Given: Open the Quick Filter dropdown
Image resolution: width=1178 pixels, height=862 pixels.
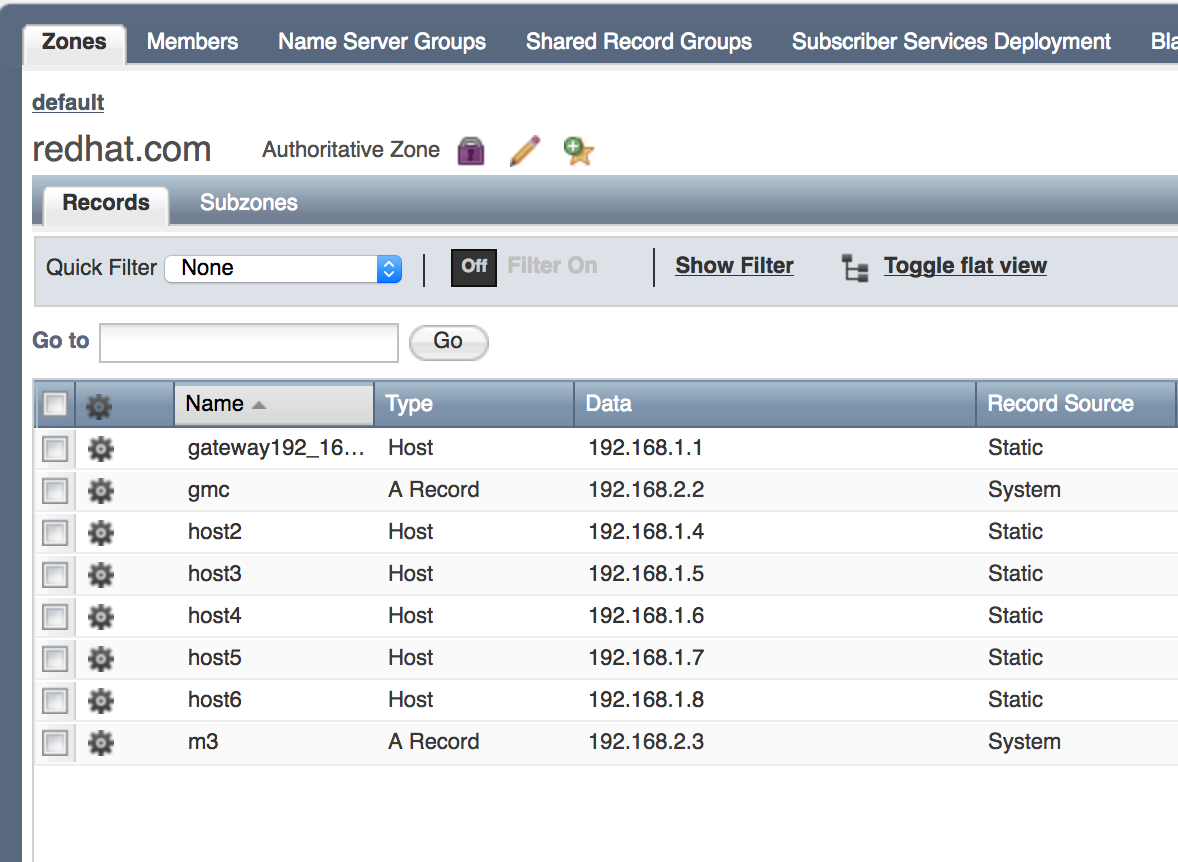Looking at the screenshot, I should pos(283,267).
